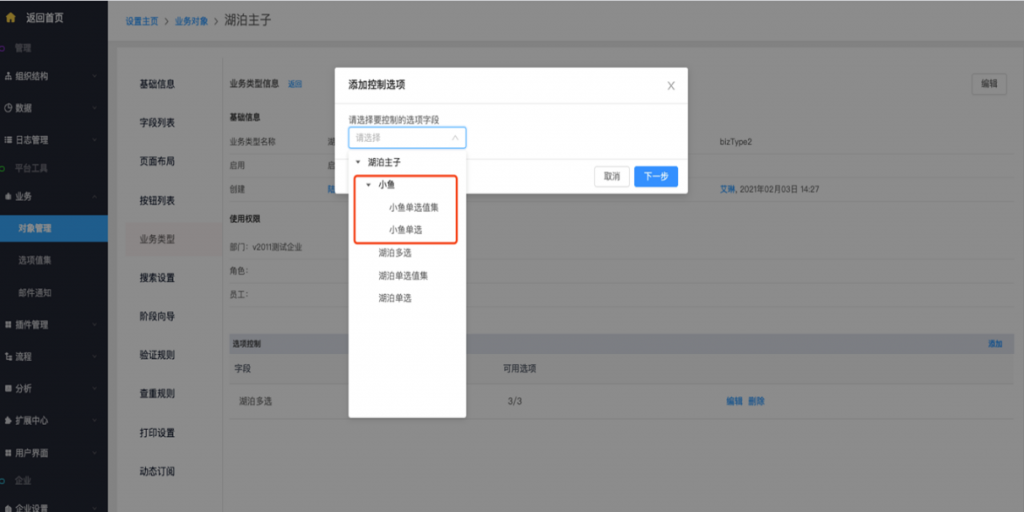Open 字段列表 tab in settings menu
This screenshot has width=1024, height=512.
coord(157,123)
